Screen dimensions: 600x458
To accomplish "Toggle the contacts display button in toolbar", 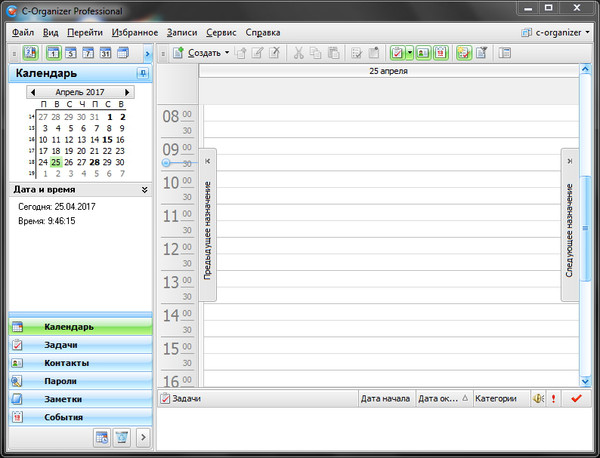I will pyautogui.click(x=422, y=52).
